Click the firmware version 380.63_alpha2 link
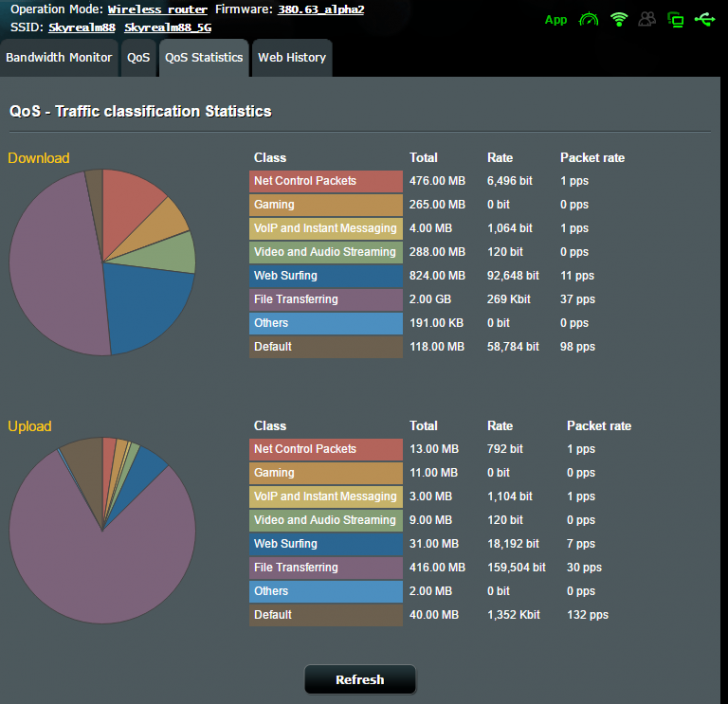Viewport: 728px width, 704px height. (x=321, y=9)
